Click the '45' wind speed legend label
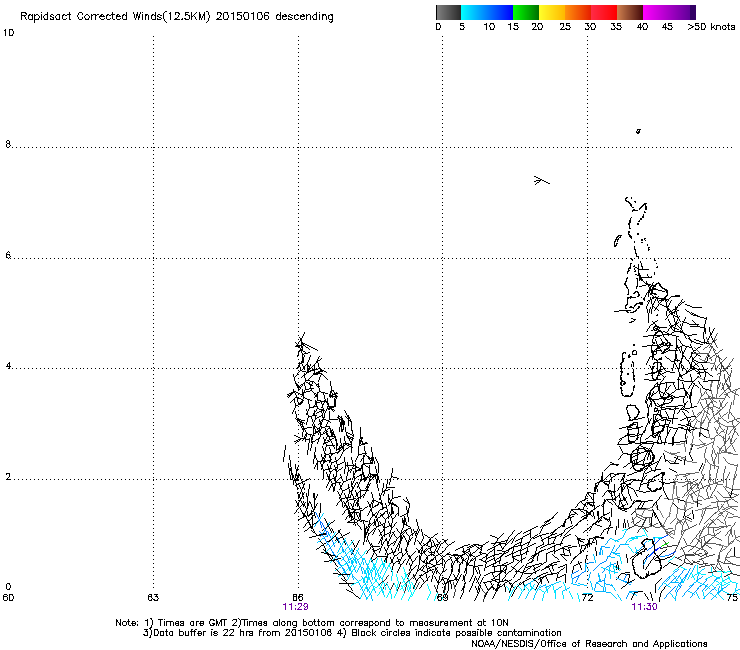The width and height of the screenshot is (740, 650). point(667,27)
